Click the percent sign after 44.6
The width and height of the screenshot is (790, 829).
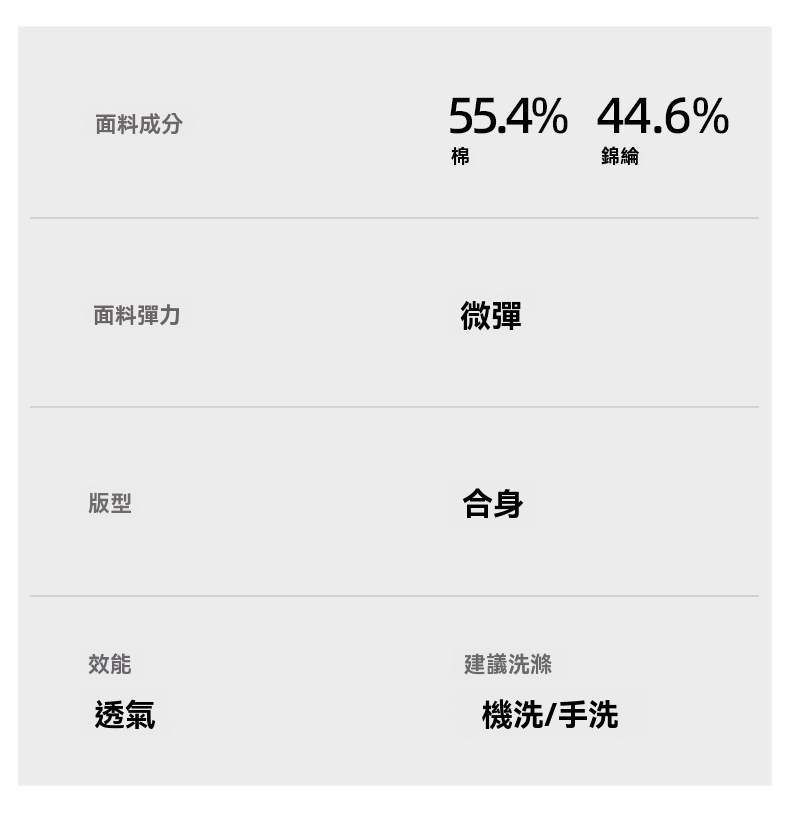710,118
